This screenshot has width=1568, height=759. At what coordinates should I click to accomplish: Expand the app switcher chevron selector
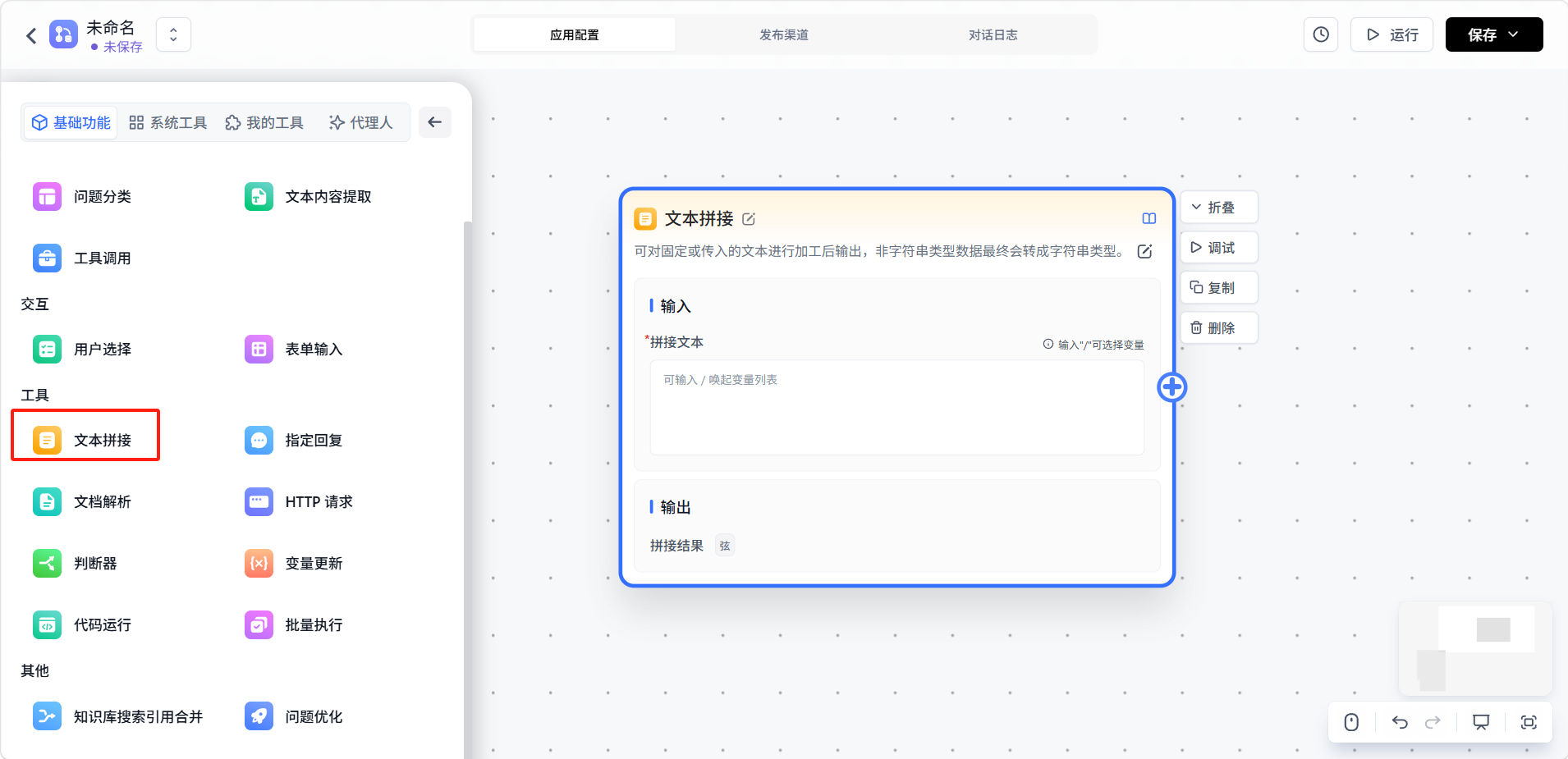(x=173, y=34)
